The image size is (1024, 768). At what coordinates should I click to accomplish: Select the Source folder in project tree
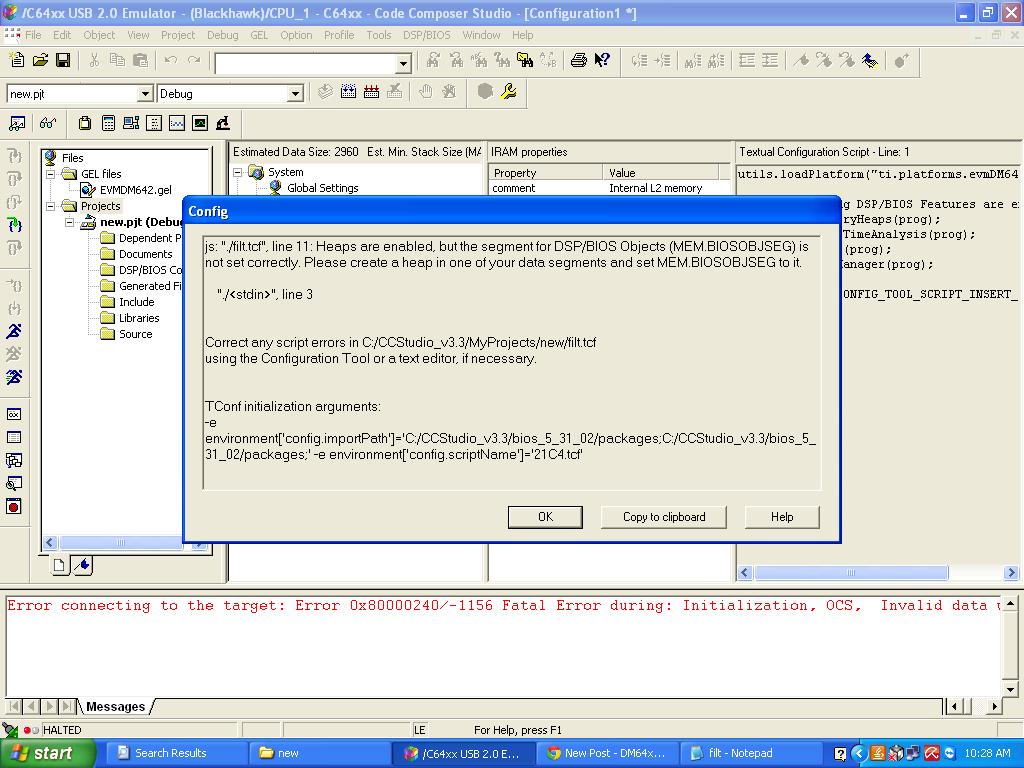coord(135,334)
